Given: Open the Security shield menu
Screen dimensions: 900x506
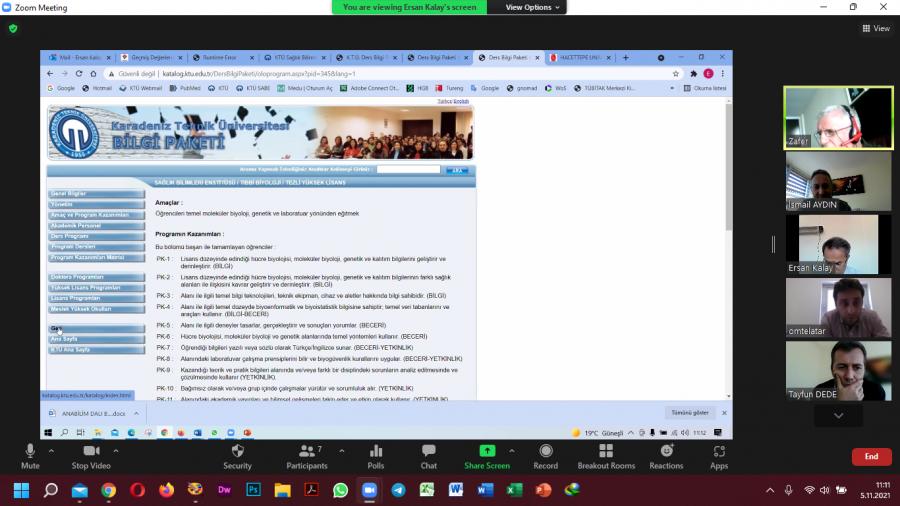Looking at the screenshot, I should (237, 457).
